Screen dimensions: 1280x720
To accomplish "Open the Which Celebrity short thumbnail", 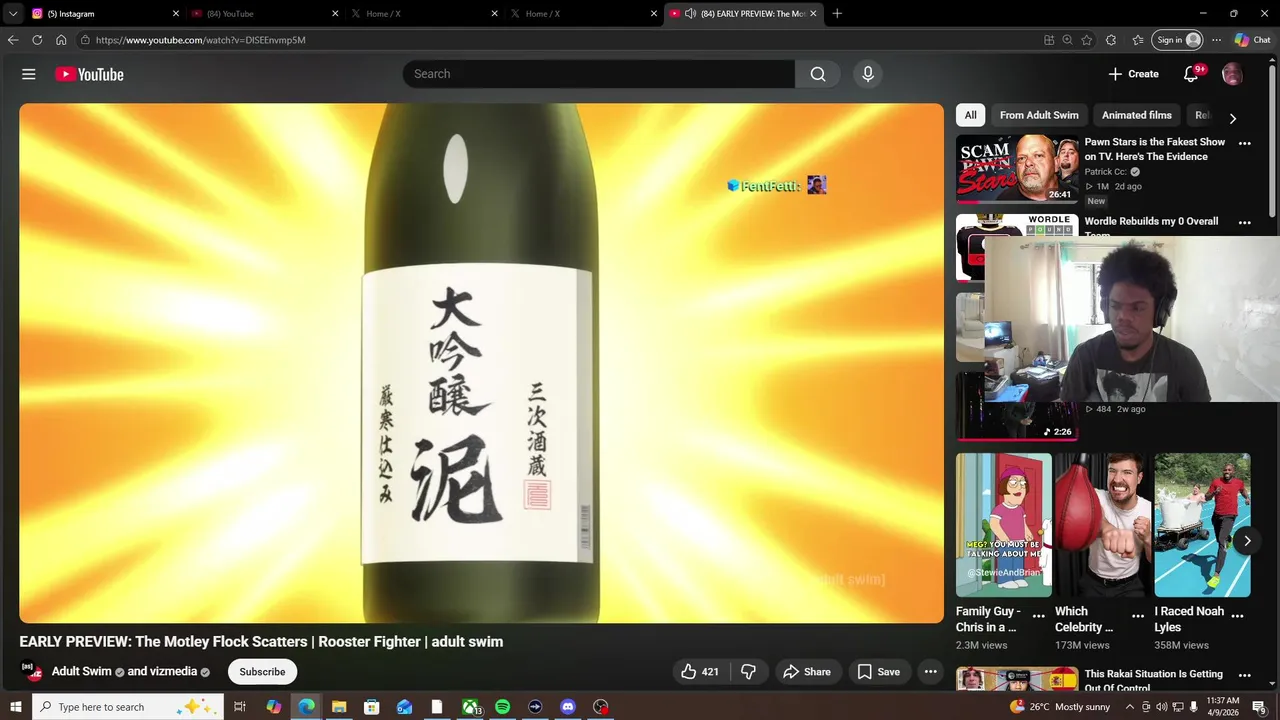I will pyautogui.click(x=1103, y=525).
